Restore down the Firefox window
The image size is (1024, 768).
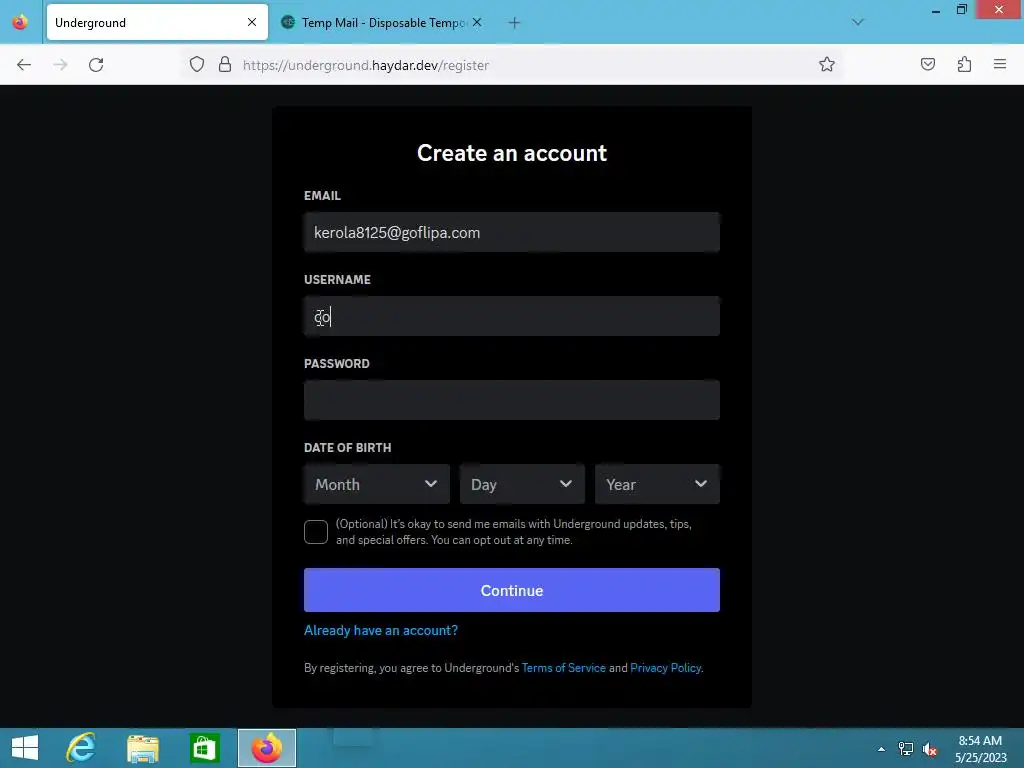[961, 10]
